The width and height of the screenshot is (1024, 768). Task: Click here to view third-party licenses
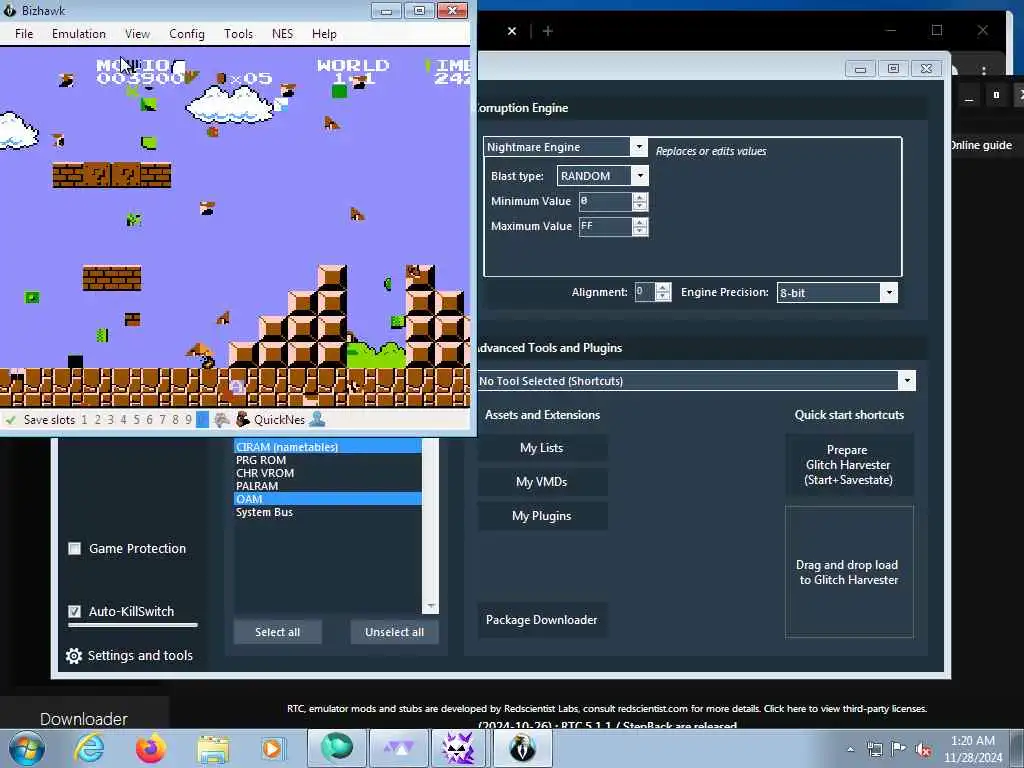tap(845, 709)
